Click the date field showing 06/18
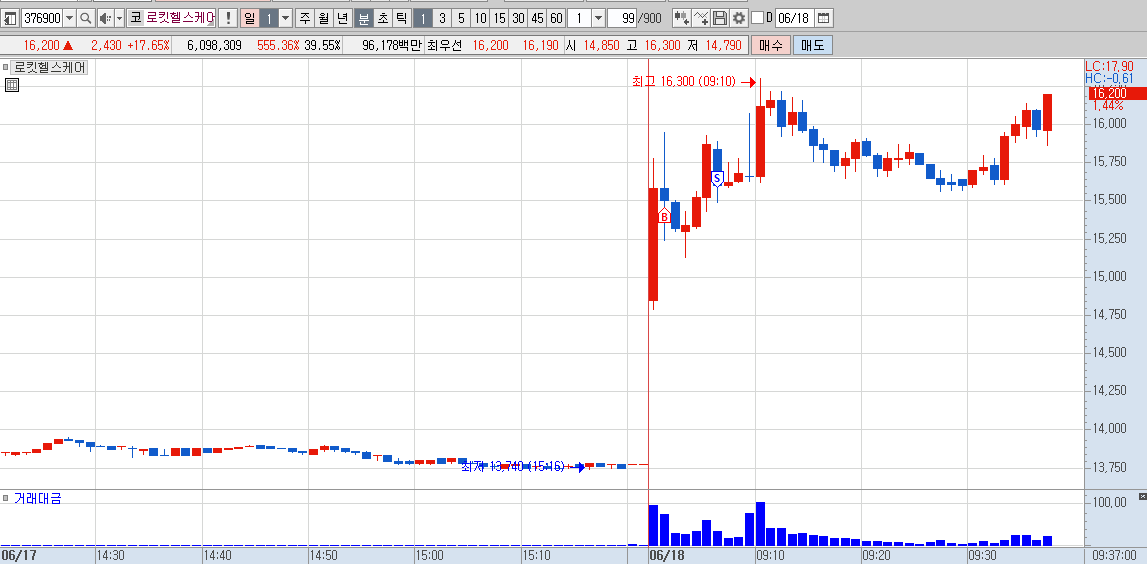The image size is (1147, 564). click(794, 18)
